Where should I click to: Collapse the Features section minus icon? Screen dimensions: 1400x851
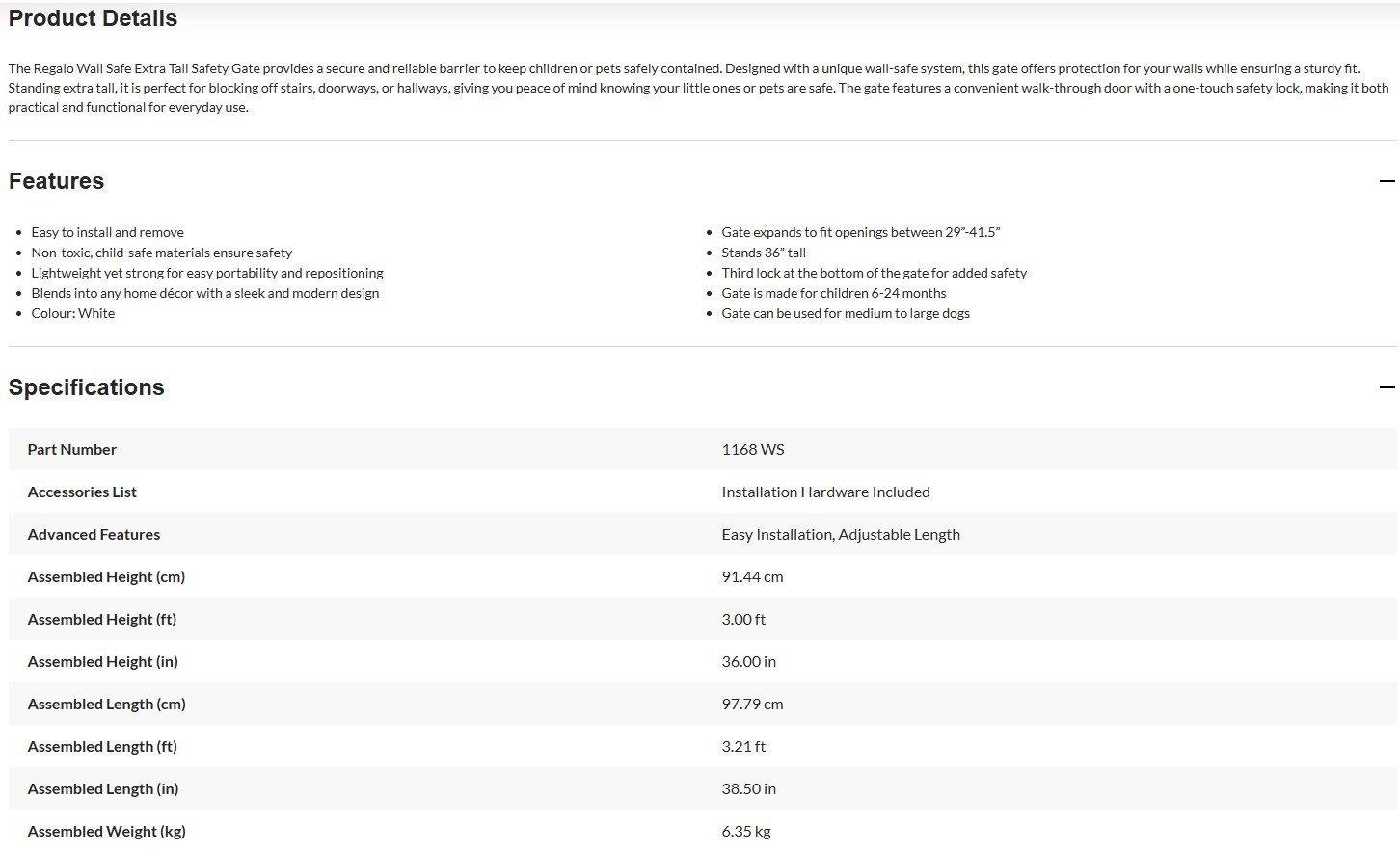(1387, 181)
